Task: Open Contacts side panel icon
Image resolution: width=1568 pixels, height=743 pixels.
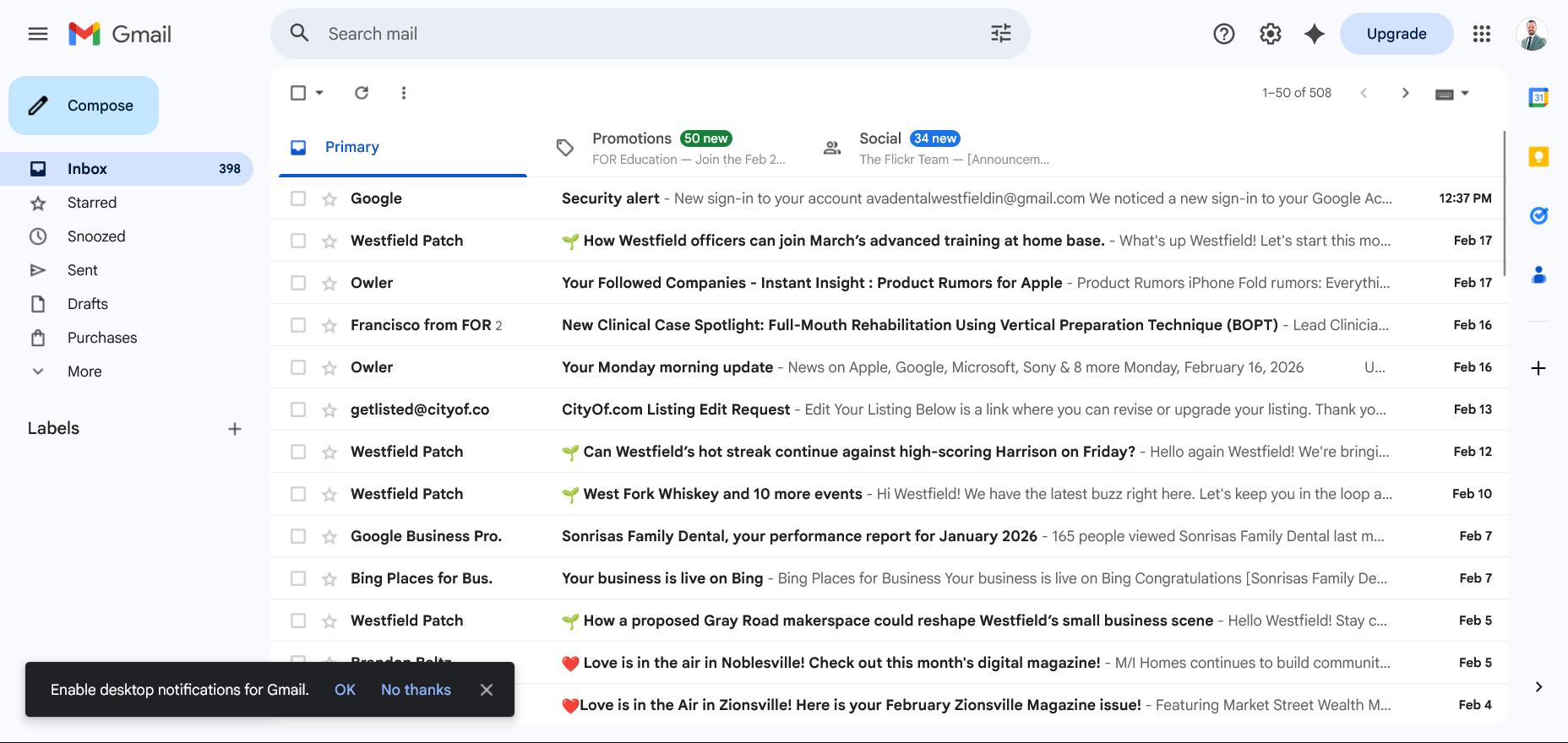Action: tap(1538, 275)
